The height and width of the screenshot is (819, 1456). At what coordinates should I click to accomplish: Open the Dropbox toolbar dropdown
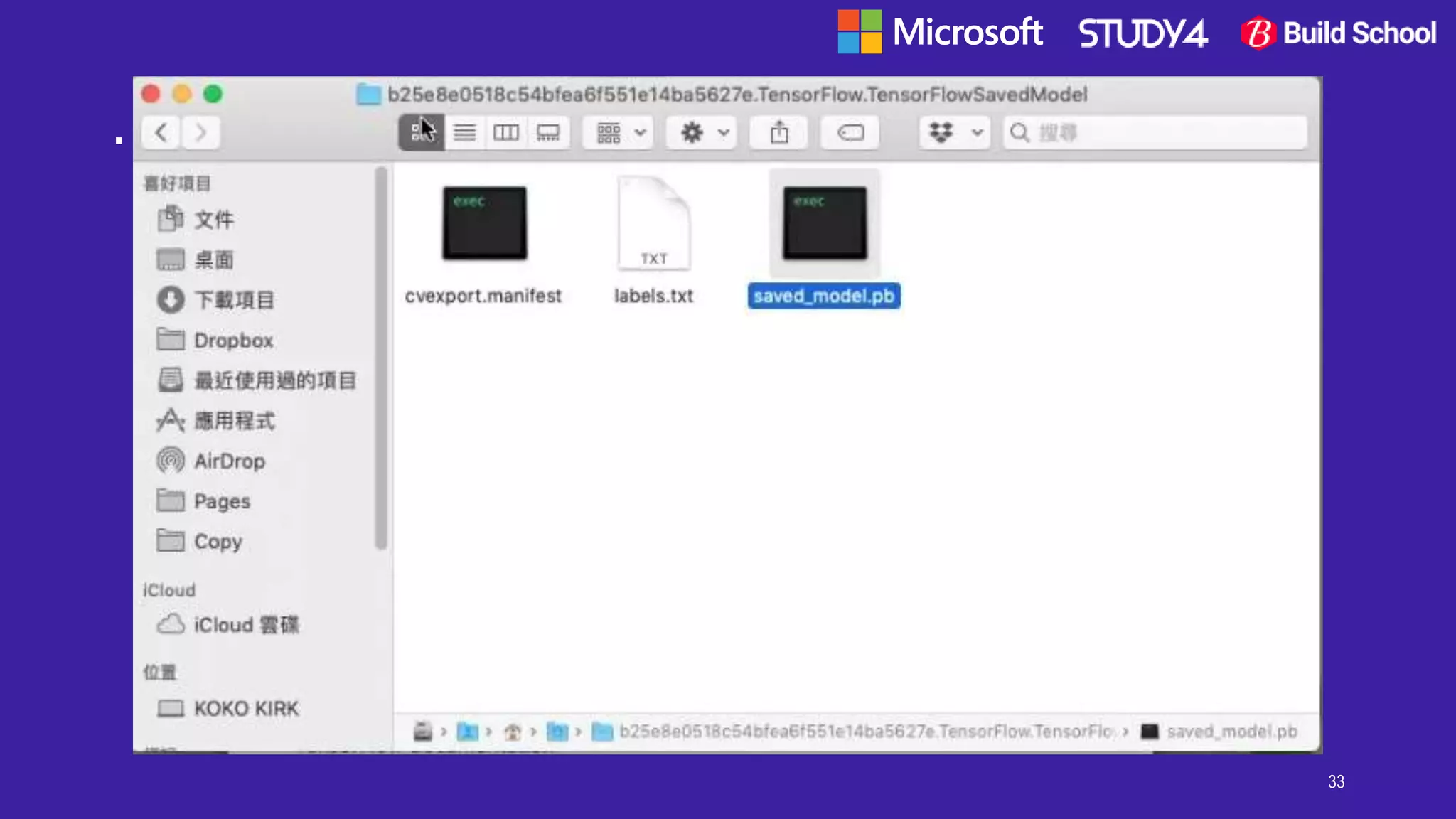point(955,132)
